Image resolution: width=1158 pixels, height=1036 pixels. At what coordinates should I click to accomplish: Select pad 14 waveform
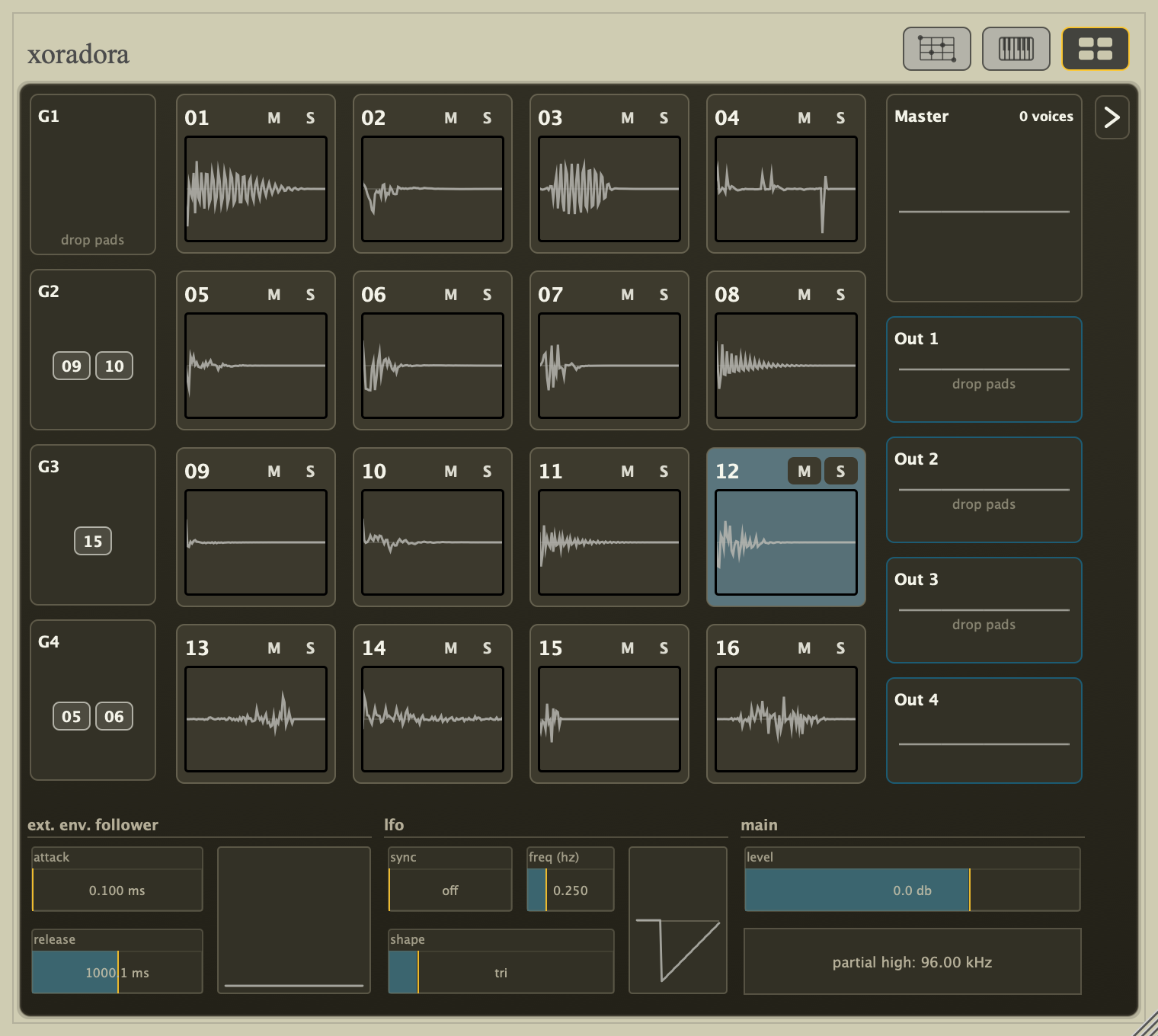[433, 719]
